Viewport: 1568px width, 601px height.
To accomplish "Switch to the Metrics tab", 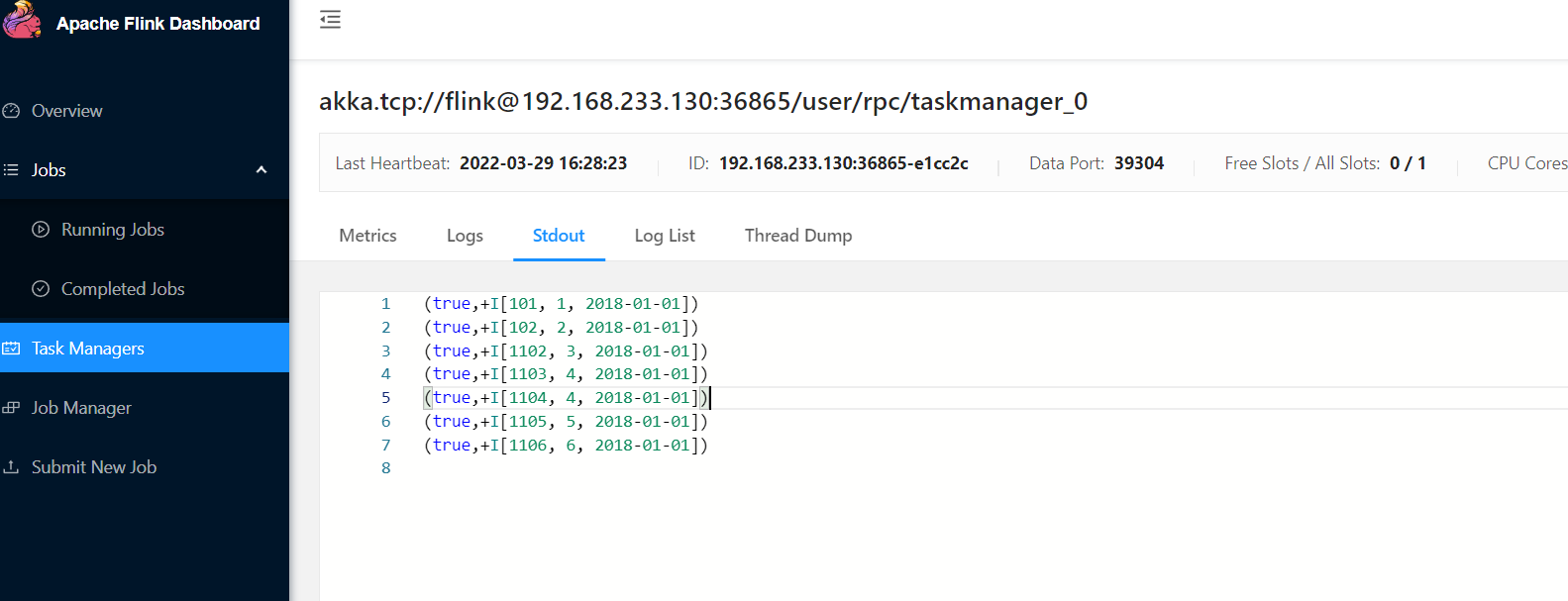I will point(367,236).
